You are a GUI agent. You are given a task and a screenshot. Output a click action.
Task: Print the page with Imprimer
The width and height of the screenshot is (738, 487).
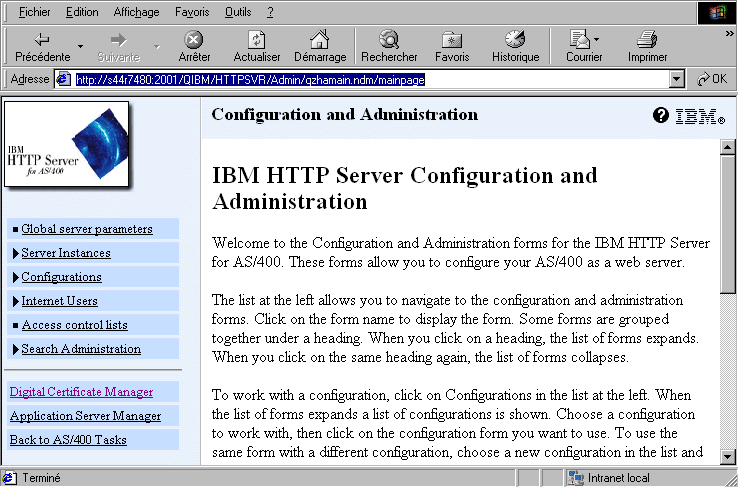pos(647,47)
